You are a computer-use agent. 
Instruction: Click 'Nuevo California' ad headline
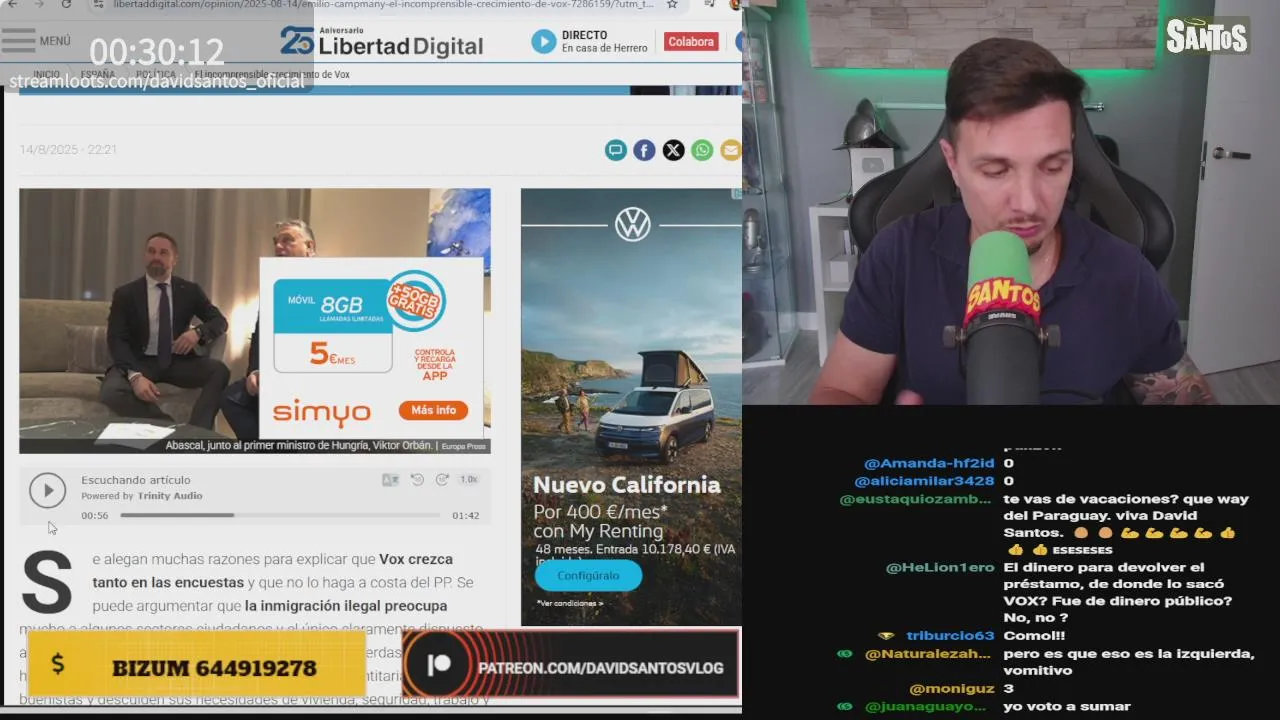(x=627, y=485)
